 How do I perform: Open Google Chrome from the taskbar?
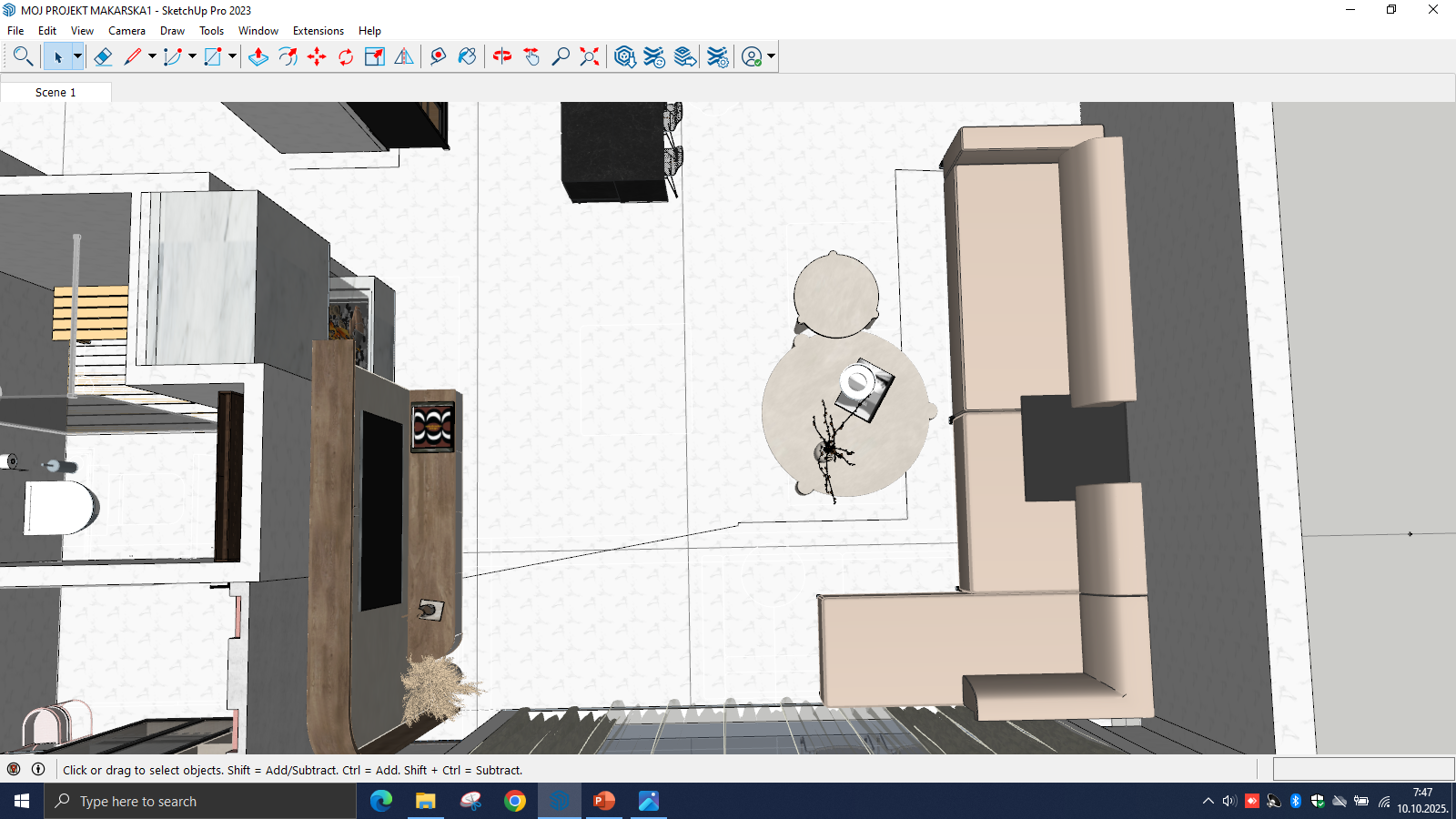point(515,801)
